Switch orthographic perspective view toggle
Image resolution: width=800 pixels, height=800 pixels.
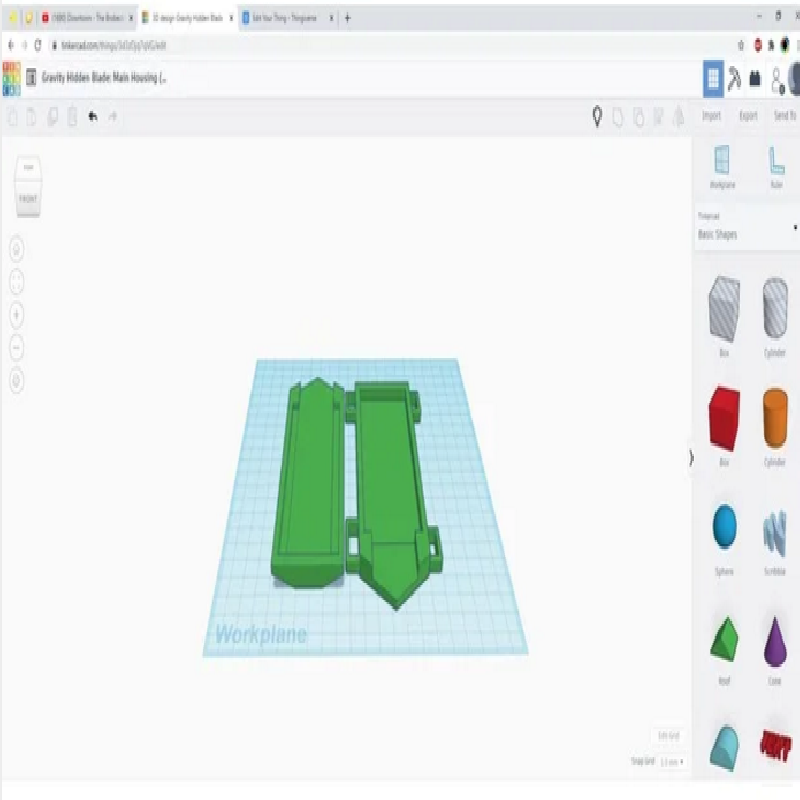point(17,381)
